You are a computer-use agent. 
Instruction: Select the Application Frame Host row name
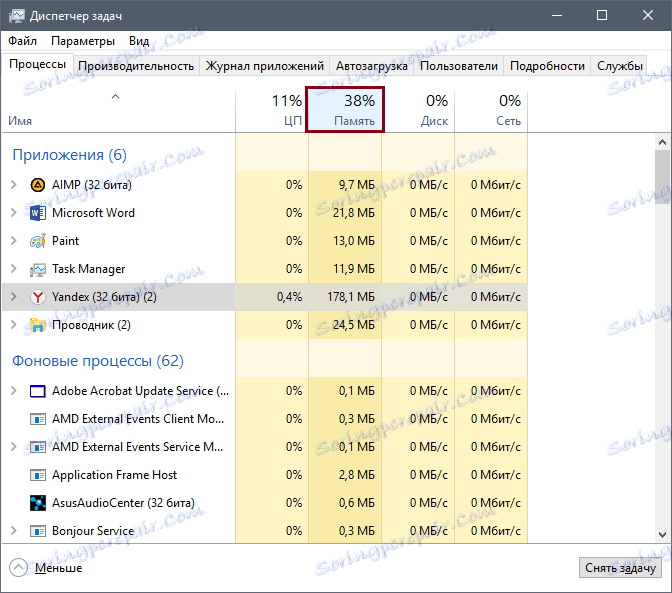click(114, 475)
